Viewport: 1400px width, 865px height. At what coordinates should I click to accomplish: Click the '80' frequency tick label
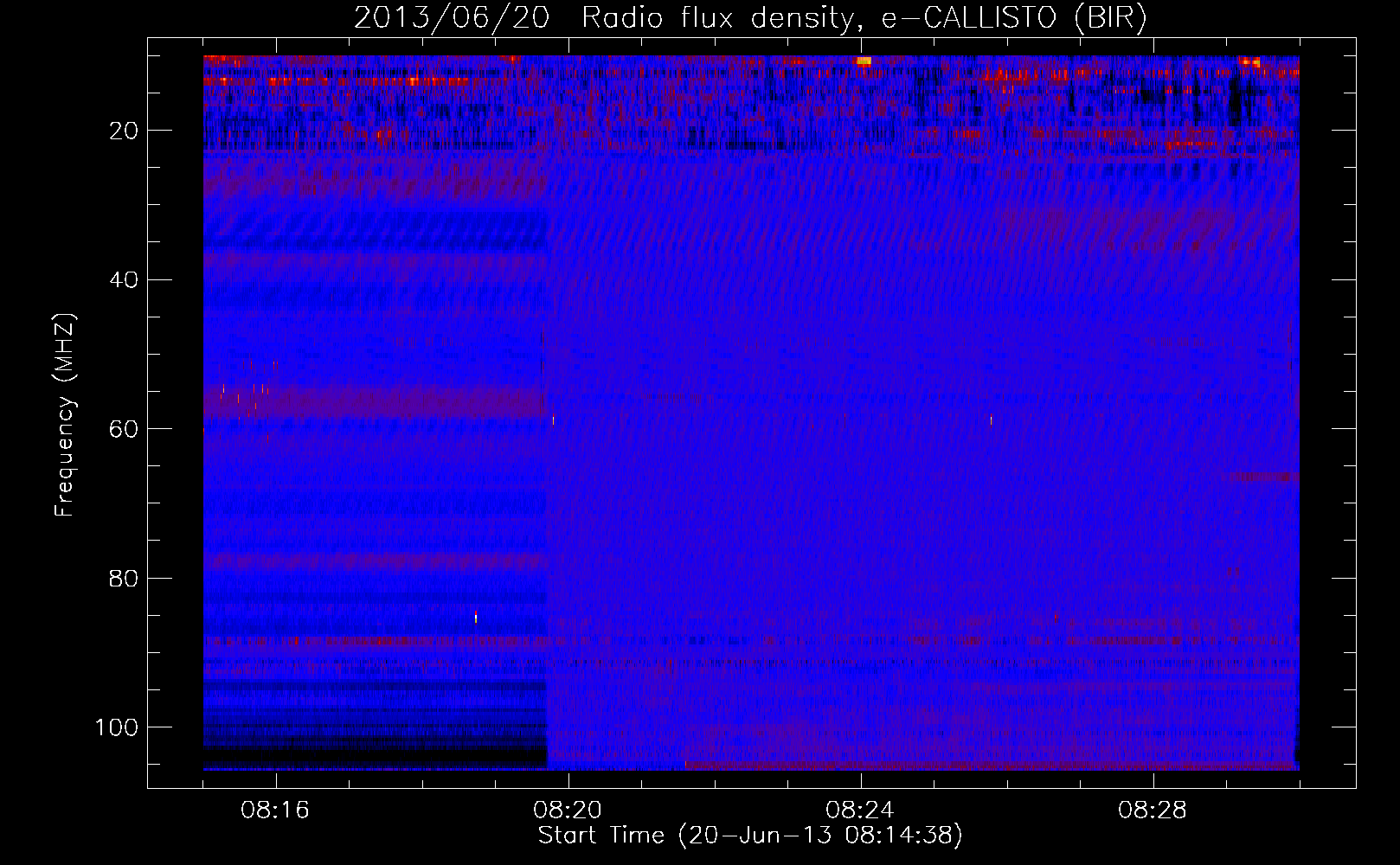point(124,579)
